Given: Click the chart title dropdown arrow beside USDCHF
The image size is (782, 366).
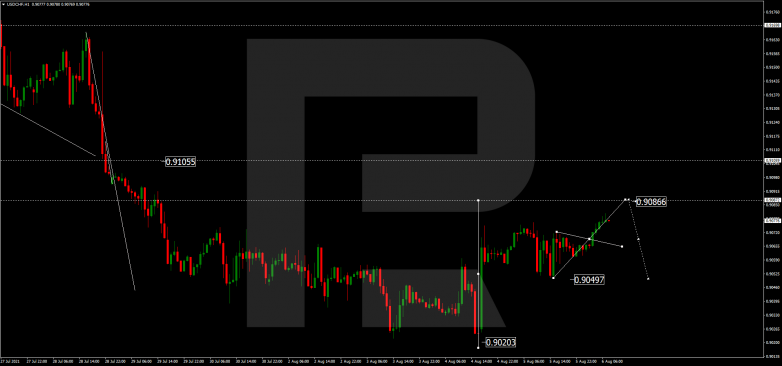Looking at the screenshot, I should [3, 4].
